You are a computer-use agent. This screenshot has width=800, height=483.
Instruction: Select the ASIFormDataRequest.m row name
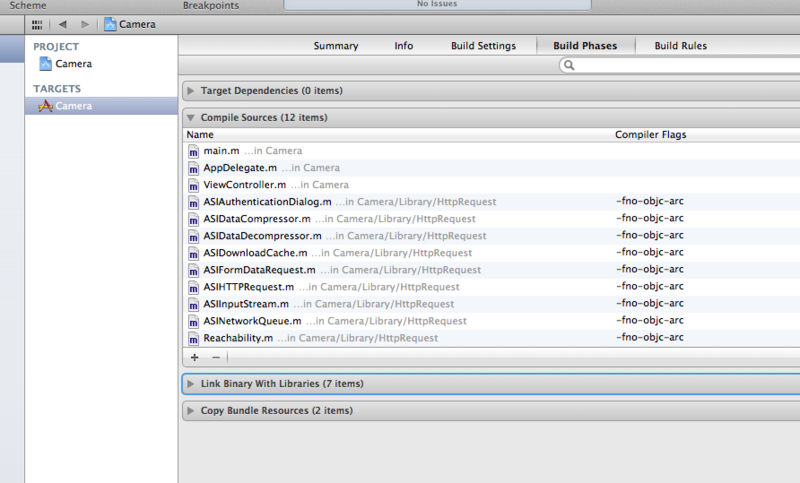click(260, 270)
